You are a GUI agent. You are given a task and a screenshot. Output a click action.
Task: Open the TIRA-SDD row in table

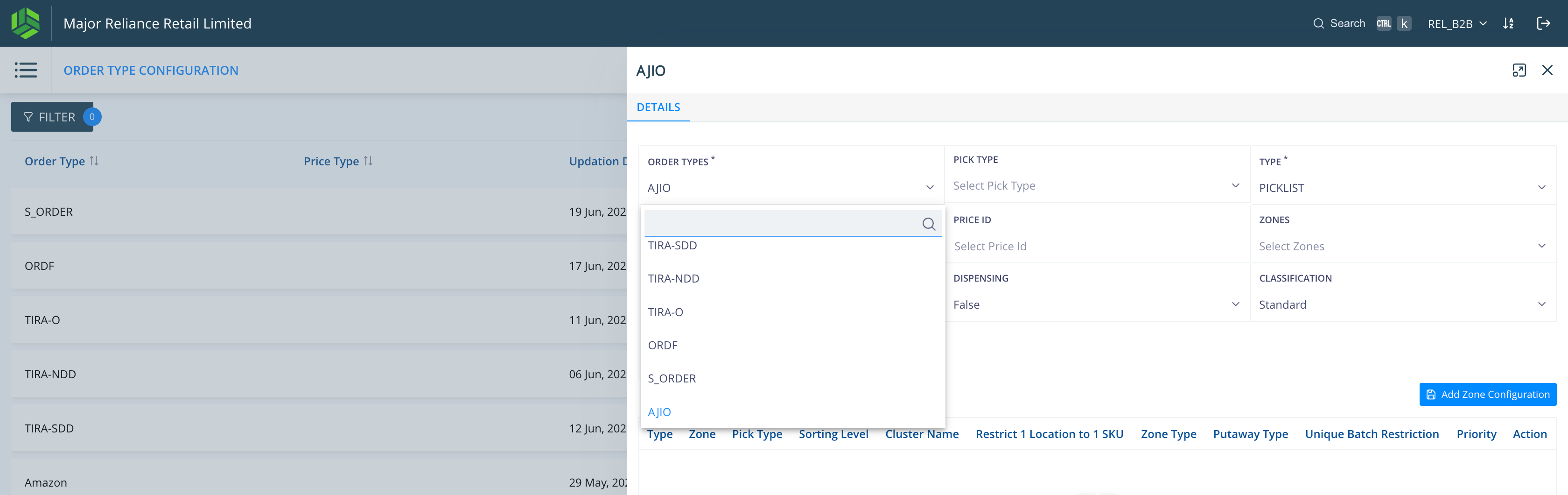coord(319,429)
